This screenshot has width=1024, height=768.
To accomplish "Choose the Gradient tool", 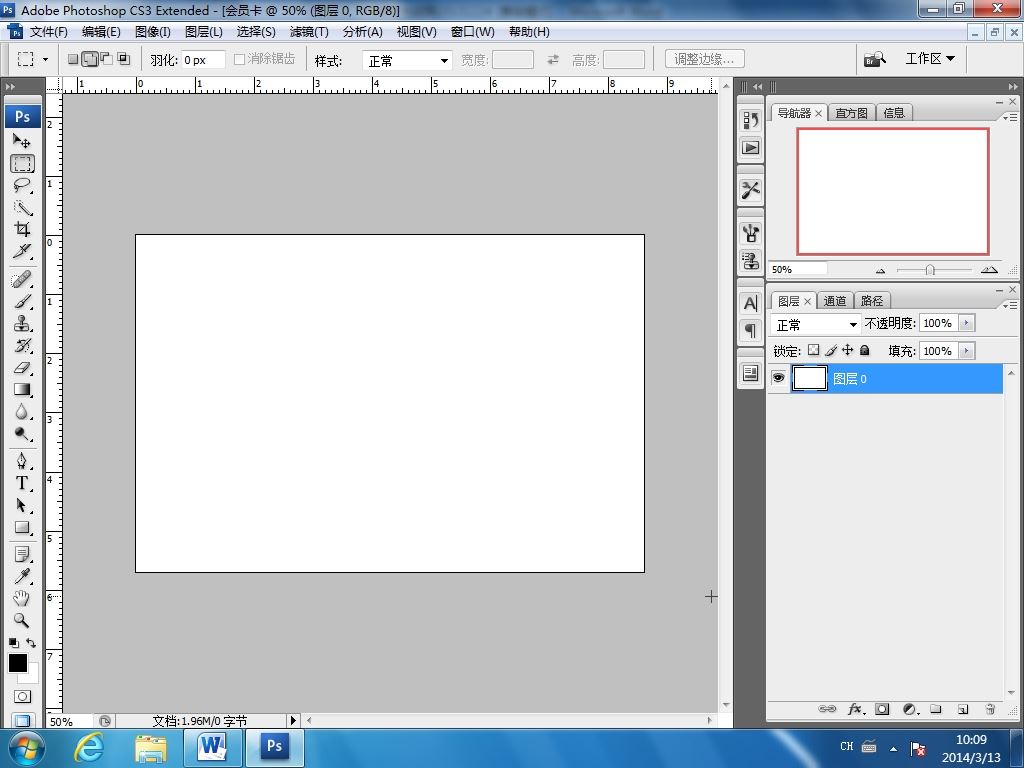I will point(22,390).
